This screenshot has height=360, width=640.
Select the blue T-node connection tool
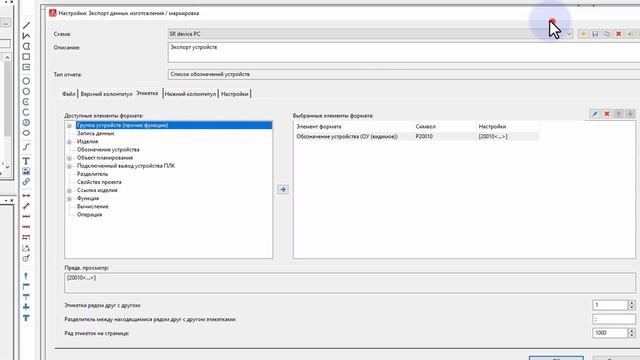point(26,297)
